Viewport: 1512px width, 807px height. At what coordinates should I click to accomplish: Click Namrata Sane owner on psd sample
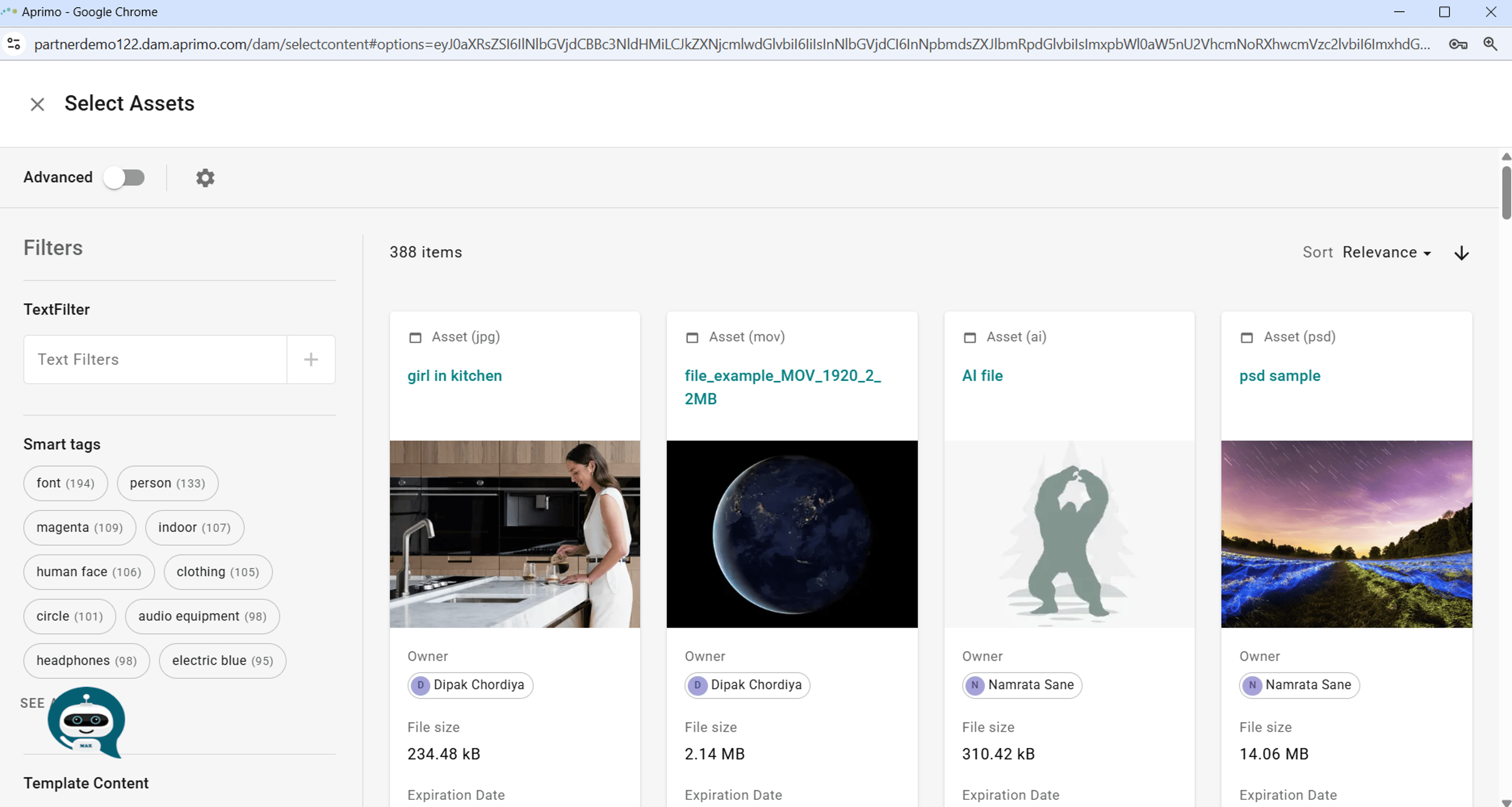click(1299, 685)
